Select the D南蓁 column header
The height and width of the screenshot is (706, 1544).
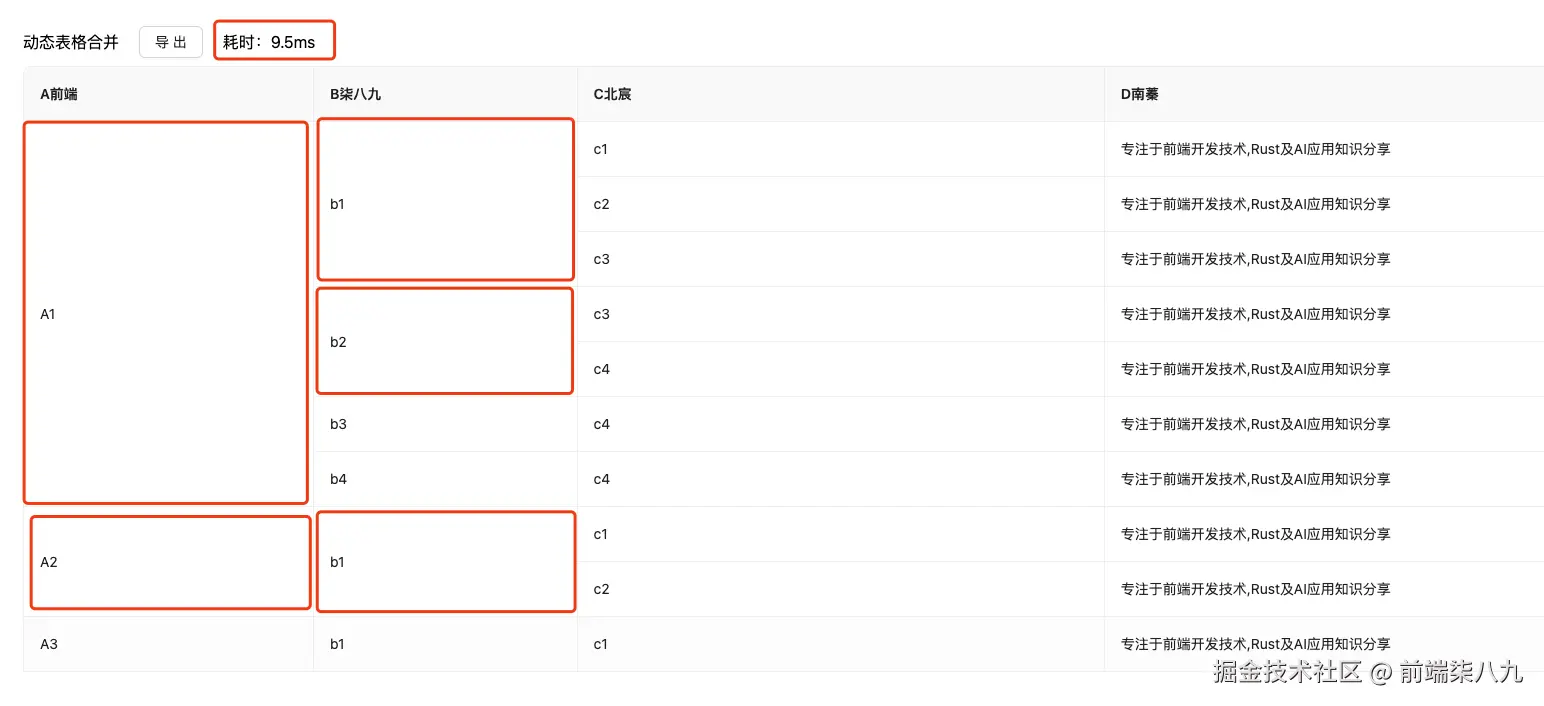point(1140,94)
